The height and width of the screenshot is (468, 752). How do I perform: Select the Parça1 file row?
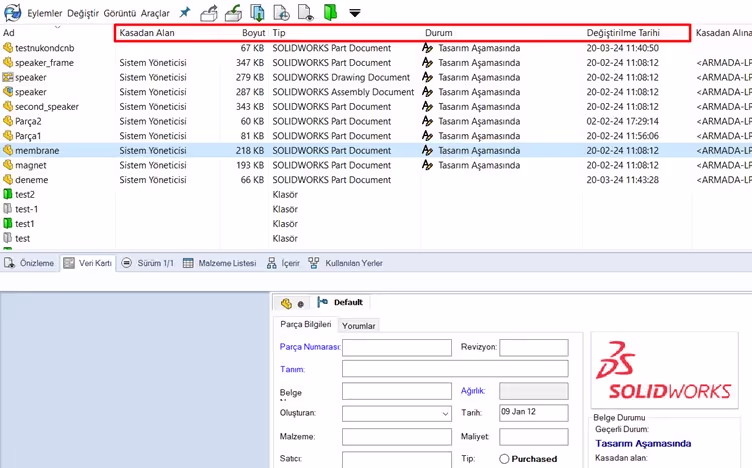(x=376, y=136)
